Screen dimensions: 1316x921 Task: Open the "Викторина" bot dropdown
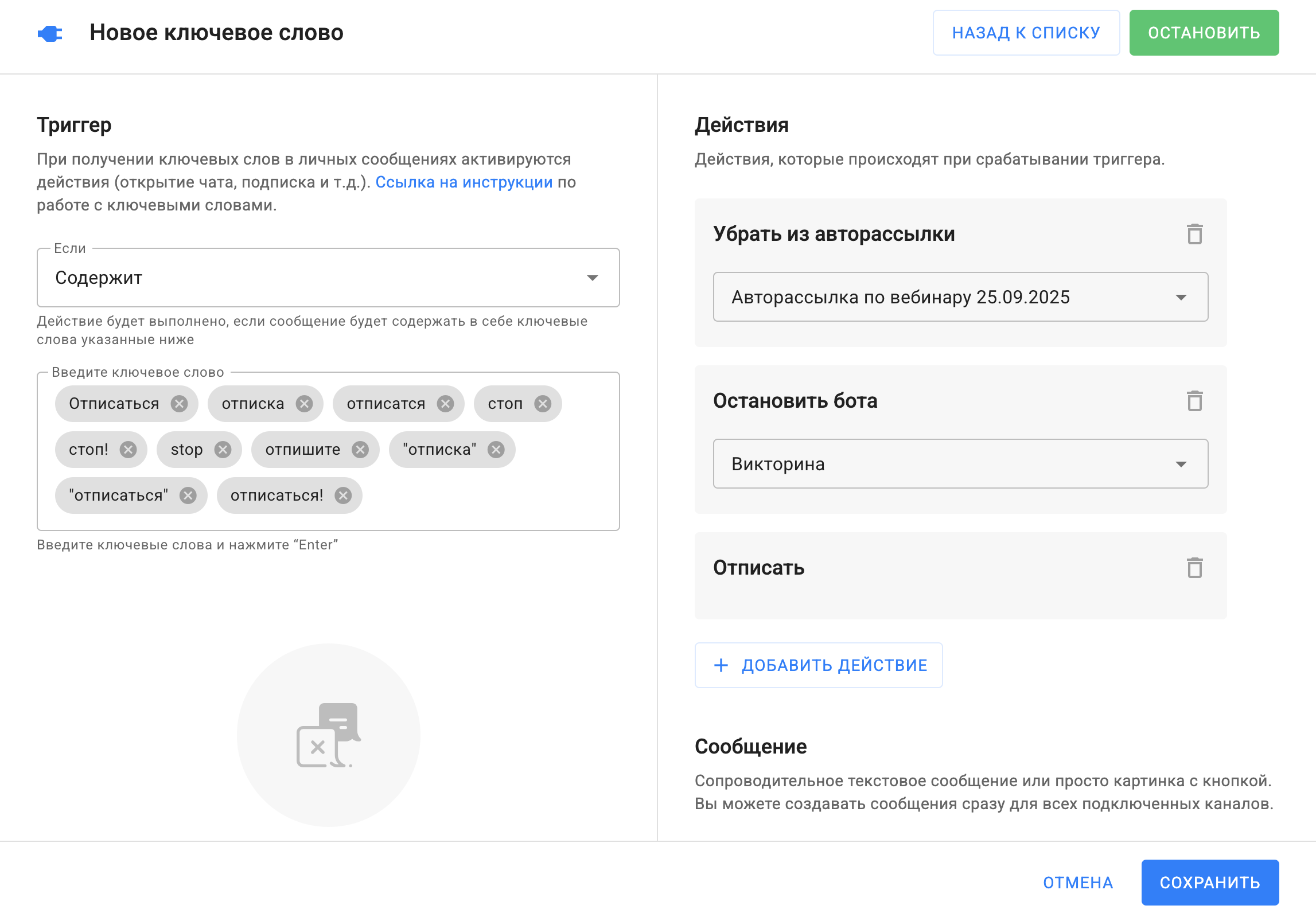(x=960, y=464)
